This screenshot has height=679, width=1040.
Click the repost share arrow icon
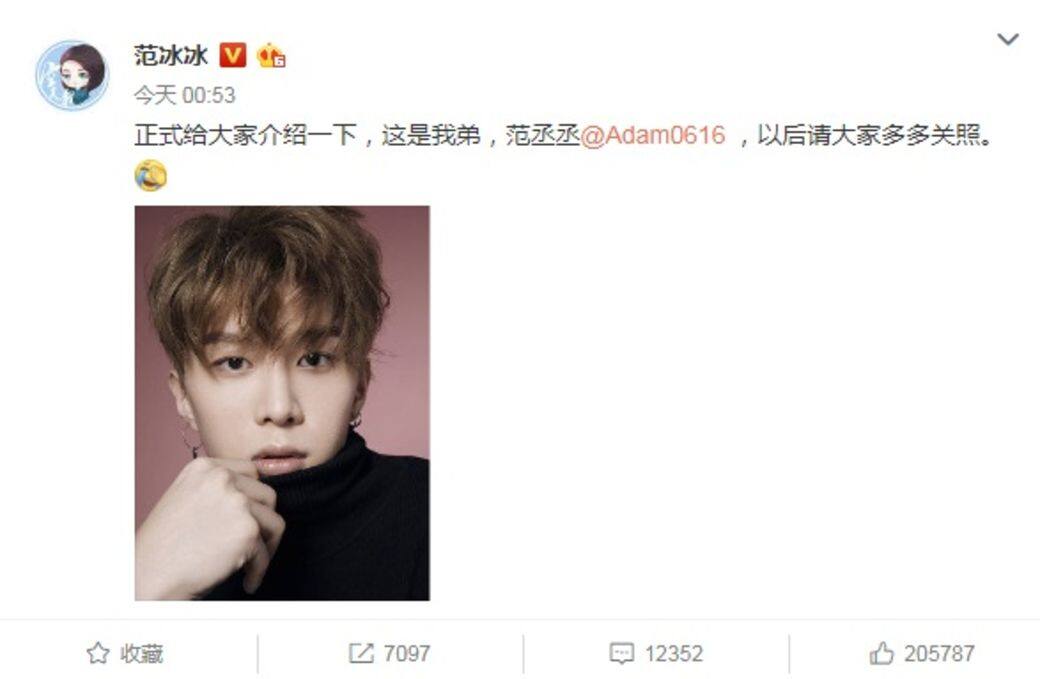[361, 653]
